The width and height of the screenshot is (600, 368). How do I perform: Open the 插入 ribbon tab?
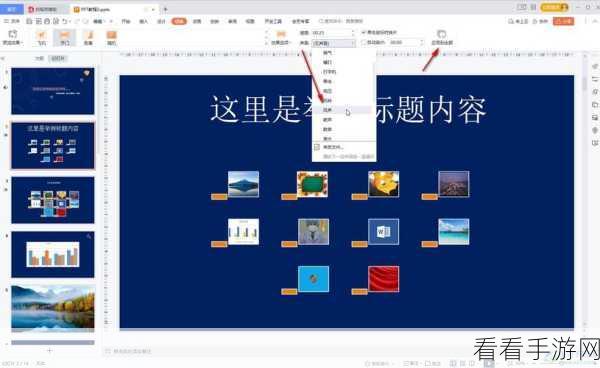click(143, 21)
